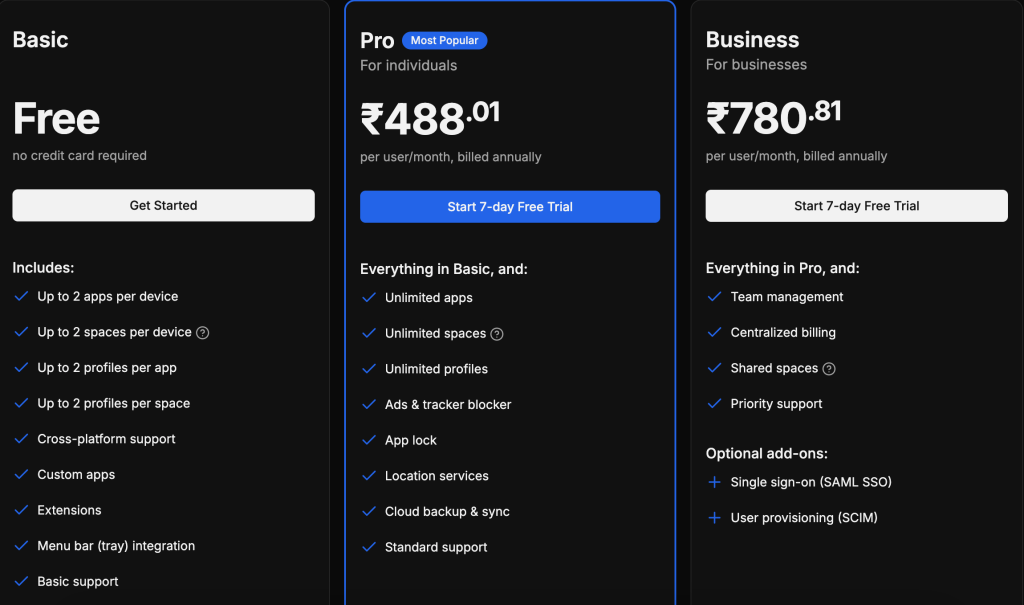Image resolution: width=1024 pixels, height=605 pixels.
Task: Click the Most Popular badge
Action: point(444,41)
